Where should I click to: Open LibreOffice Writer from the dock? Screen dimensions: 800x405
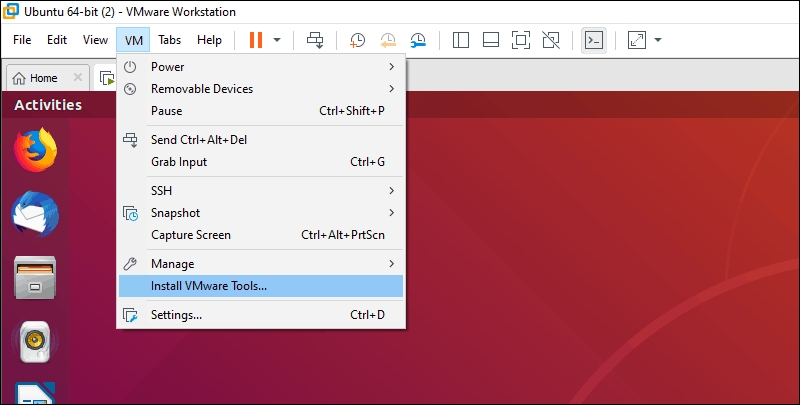(35, 393)
